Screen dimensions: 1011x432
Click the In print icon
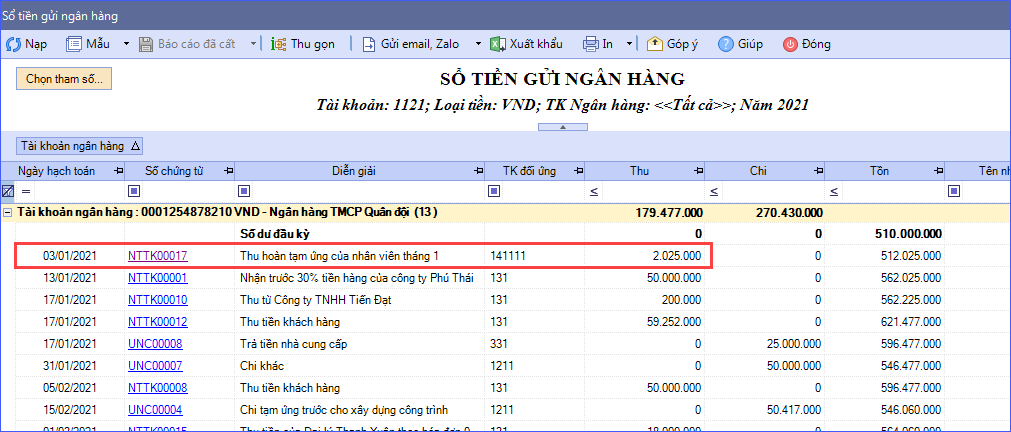592,44
